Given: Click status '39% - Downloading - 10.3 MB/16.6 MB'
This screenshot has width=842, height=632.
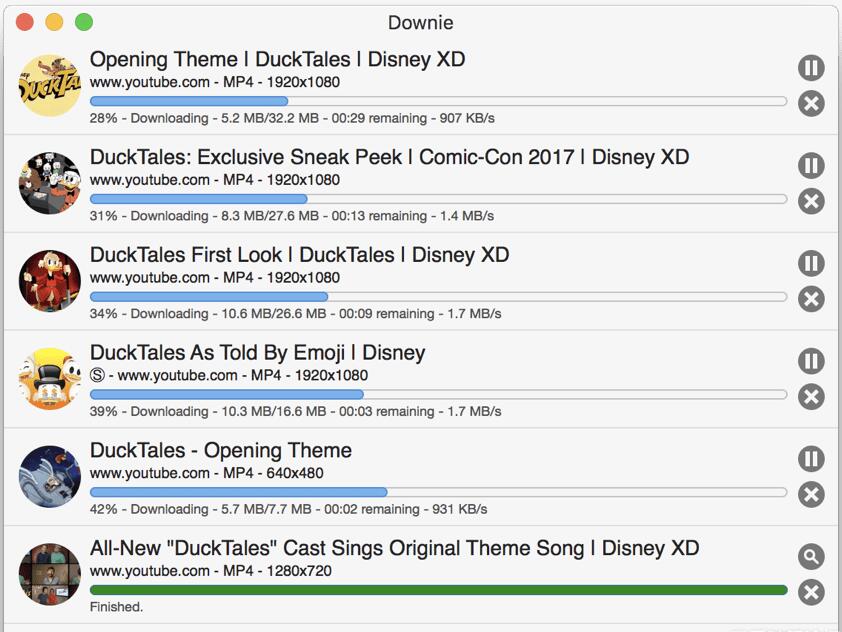Looking at the screenshot, I should pos(208,411).
